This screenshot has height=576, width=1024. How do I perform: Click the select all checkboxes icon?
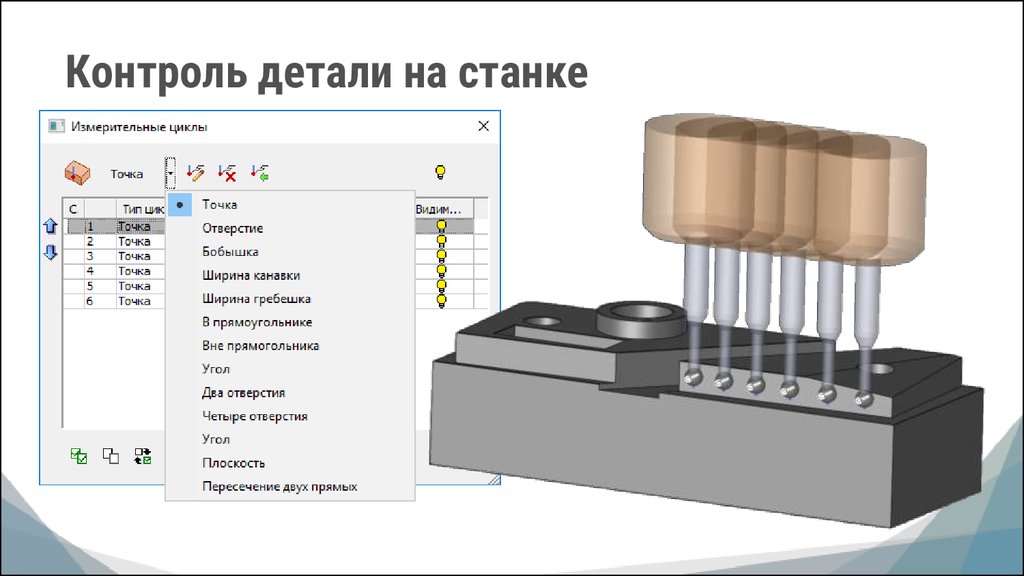[x=79, y=456]
